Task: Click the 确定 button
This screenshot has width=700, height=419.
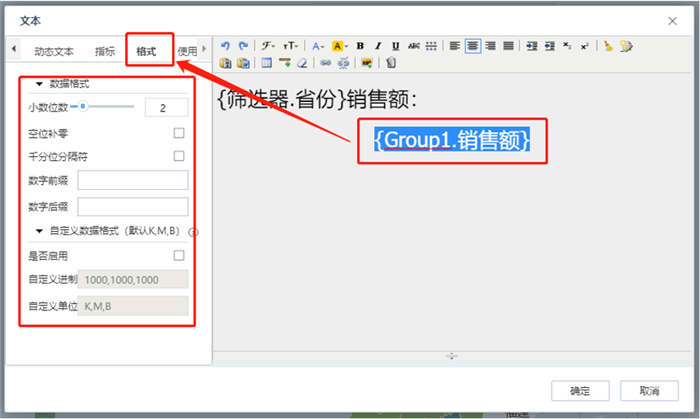Action: (580, 390)
